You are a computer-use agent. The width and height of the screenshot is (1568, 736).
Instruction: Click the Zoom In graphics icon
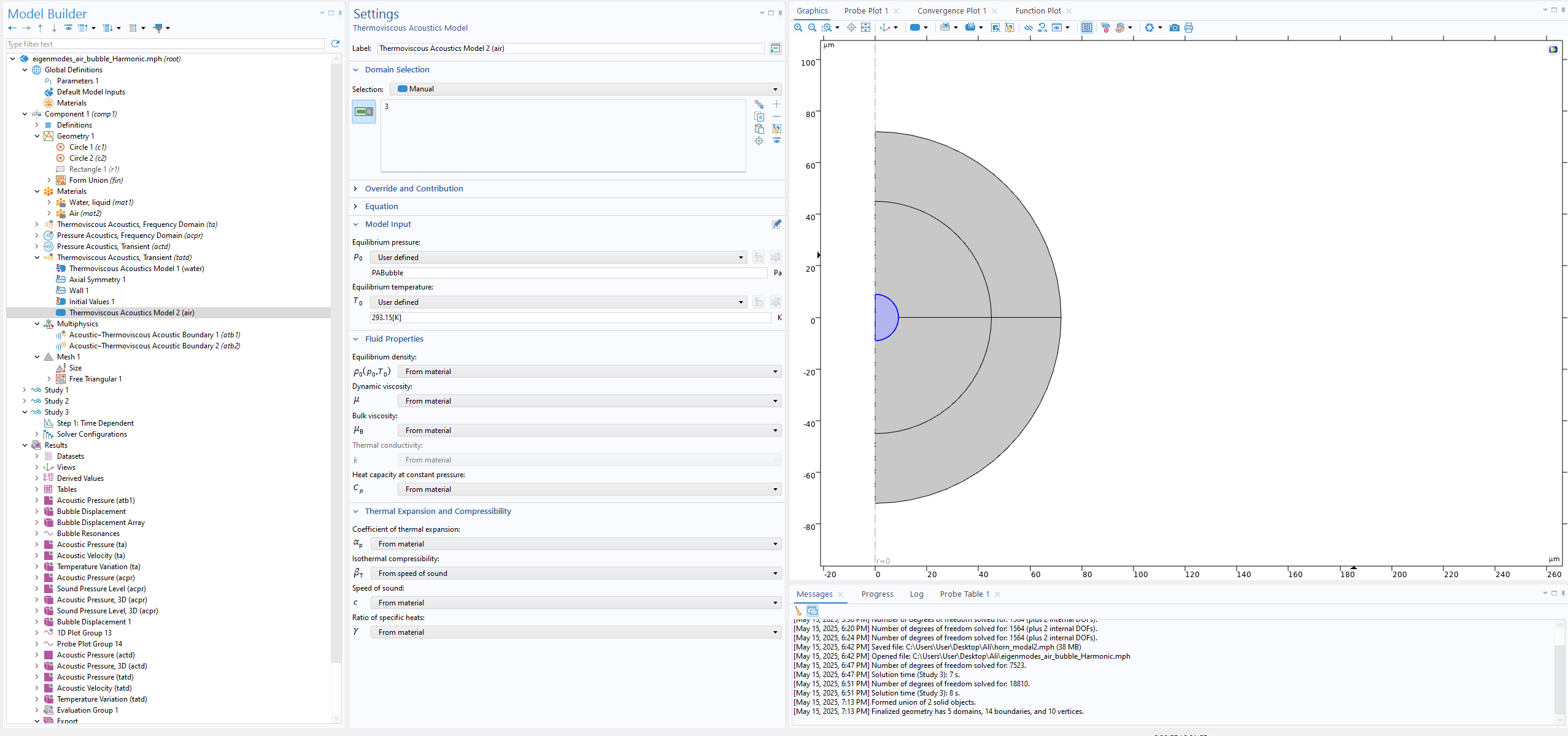(798, 28)
